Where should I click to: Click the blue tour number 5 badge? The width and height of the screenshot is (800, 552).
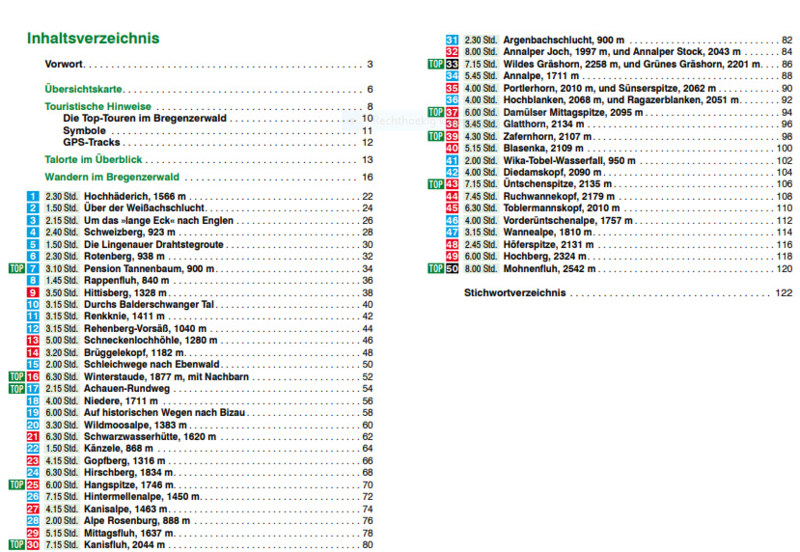pyautogui.click(x=33, y=244)
